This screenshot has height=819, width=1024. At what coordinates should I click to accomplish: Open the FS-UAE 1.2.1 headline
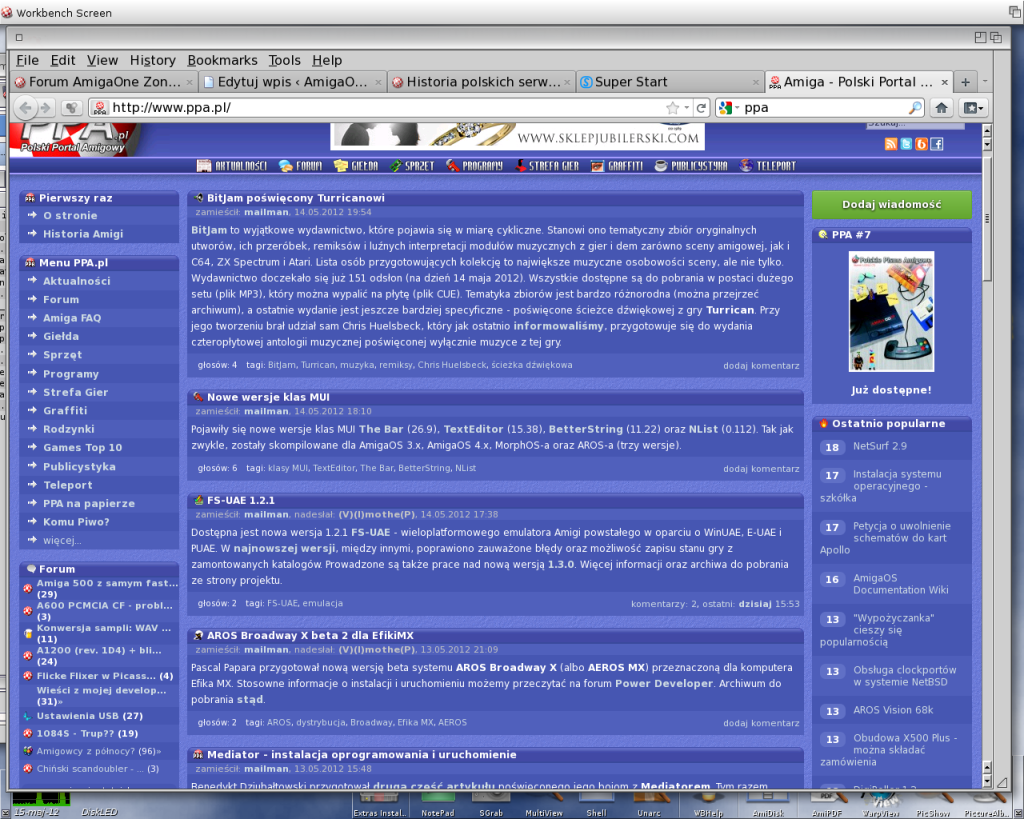pos(240,500)
